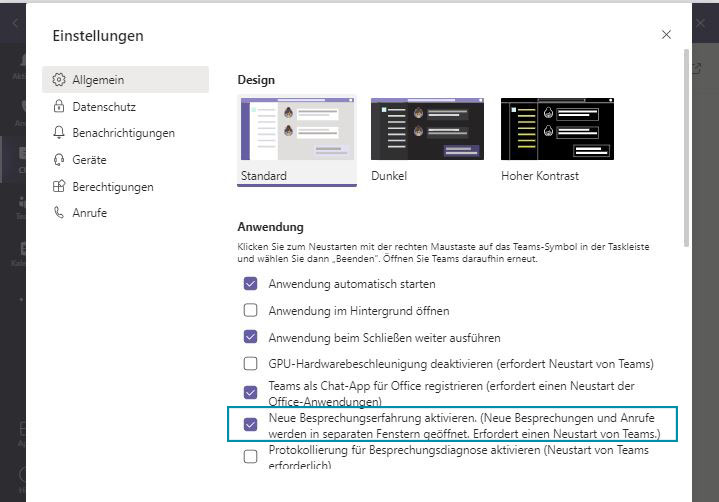Click the 'Anwendung' section heading

pos(271,227)
